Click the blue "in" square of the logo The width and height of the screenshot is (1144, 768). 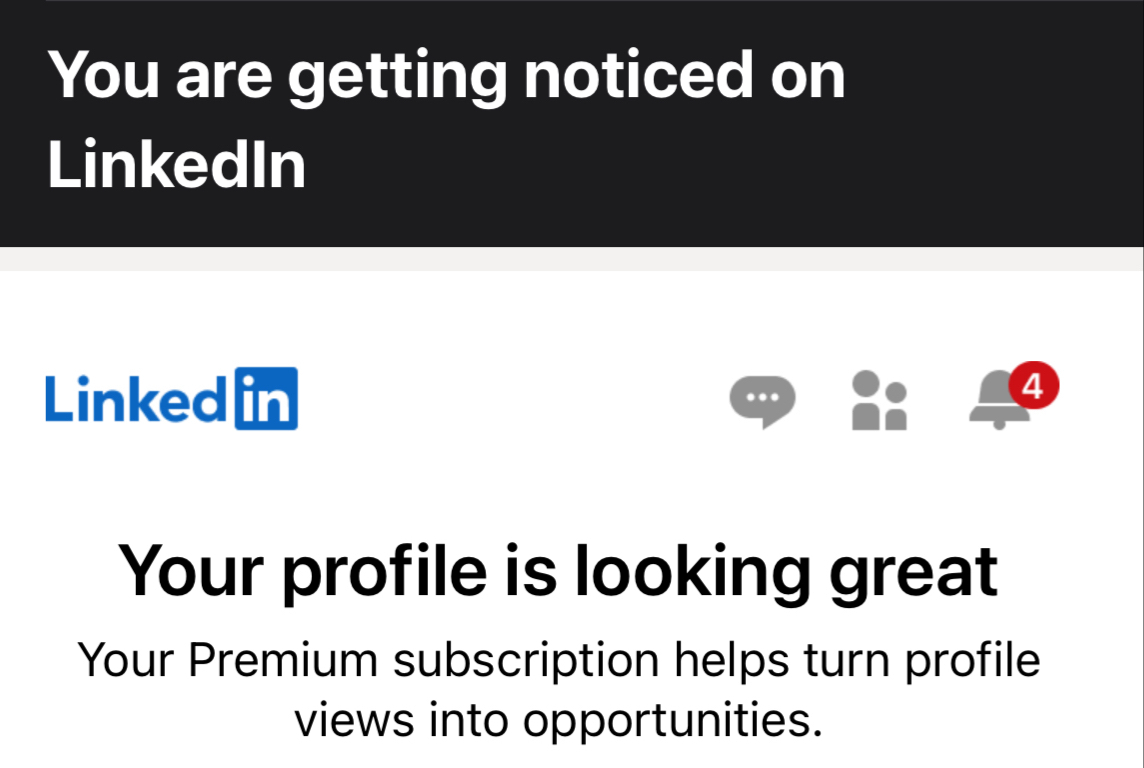click(x=266, y=399)
